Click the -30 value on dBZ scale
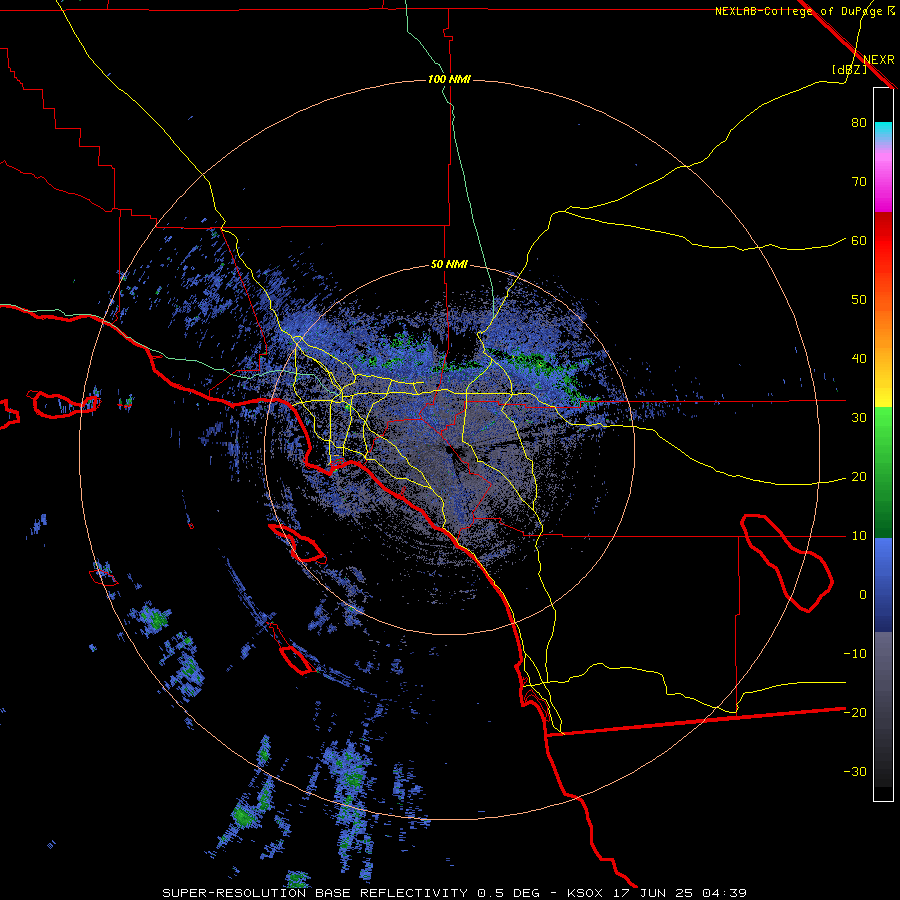The width and height of the screenshot is (900, 900). [x=855, y=772]
